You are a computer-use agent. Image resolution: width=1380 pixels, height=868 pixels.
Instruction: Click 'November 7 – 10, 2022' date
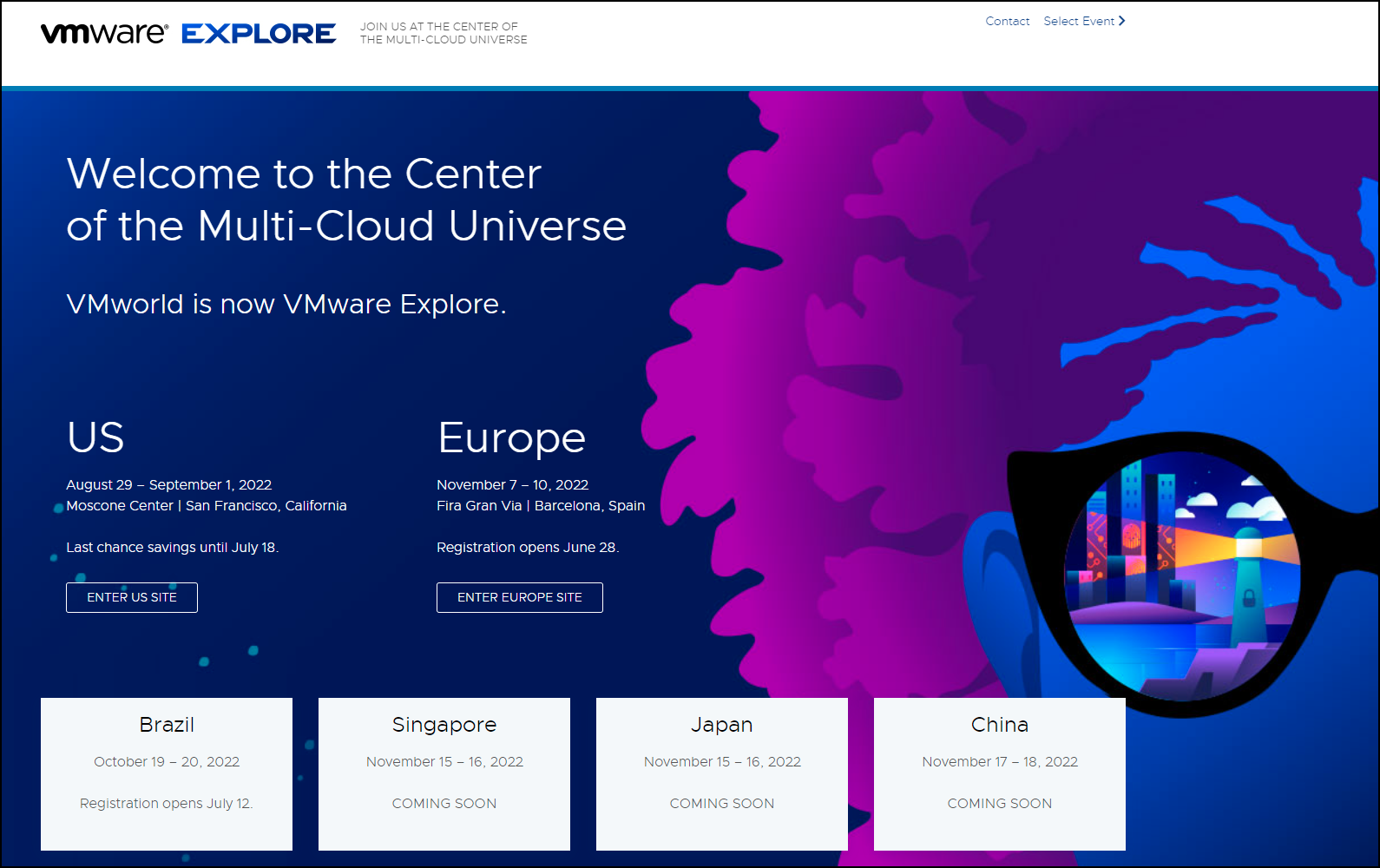pyautogui.click(x=513, y=484)
